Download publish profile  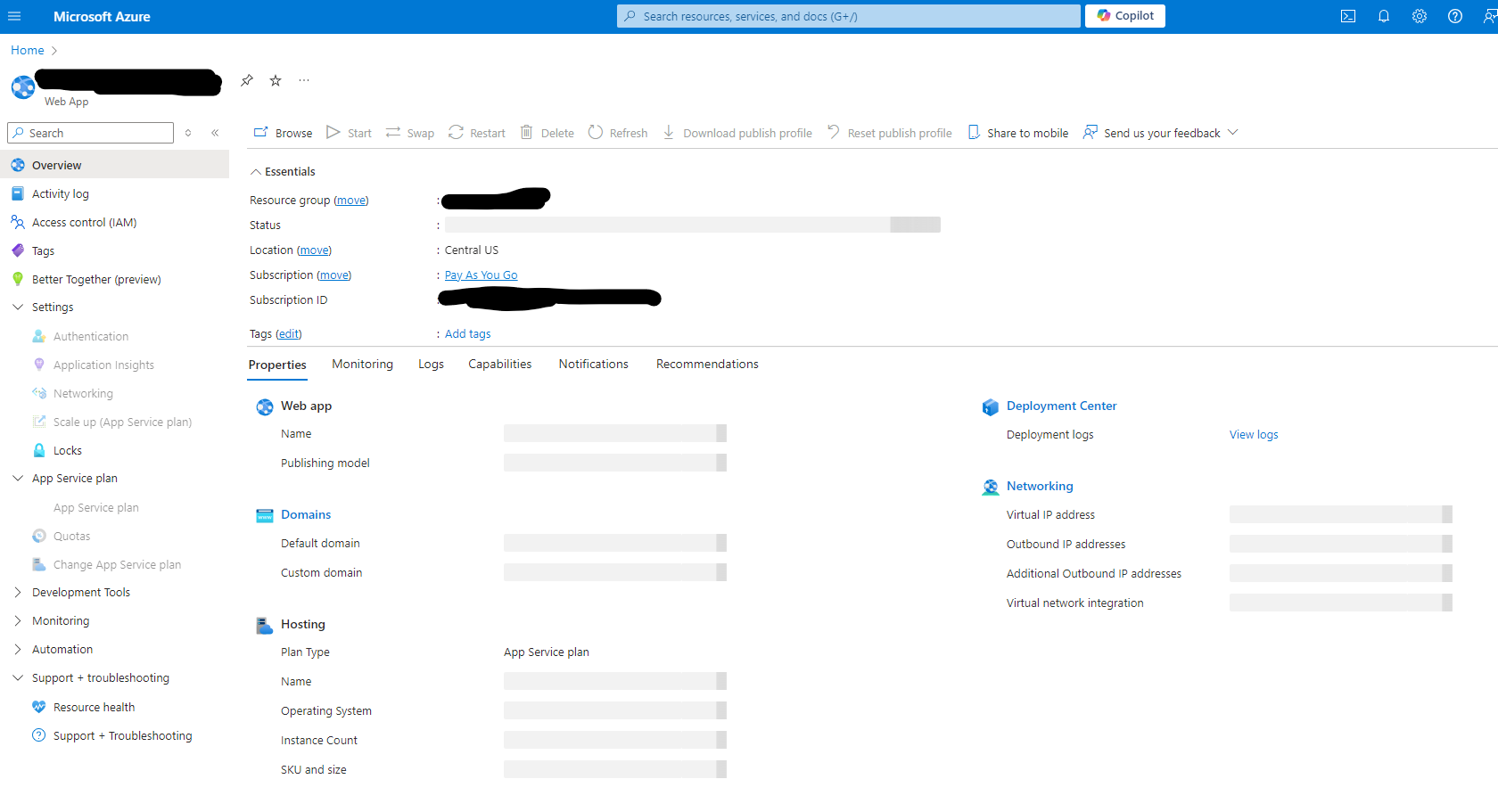click(737, 133)
